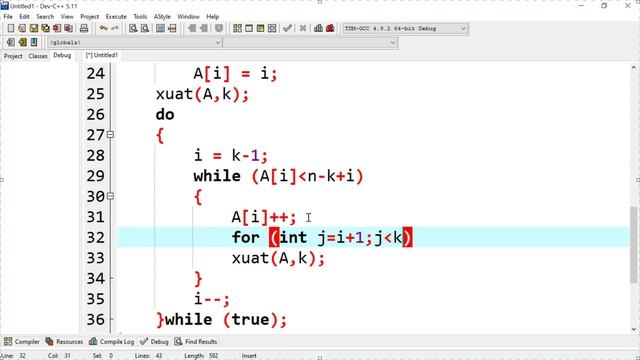Switch to the Classes sidebar tab
The image size is (640, 360).
[x=38, y=56]
